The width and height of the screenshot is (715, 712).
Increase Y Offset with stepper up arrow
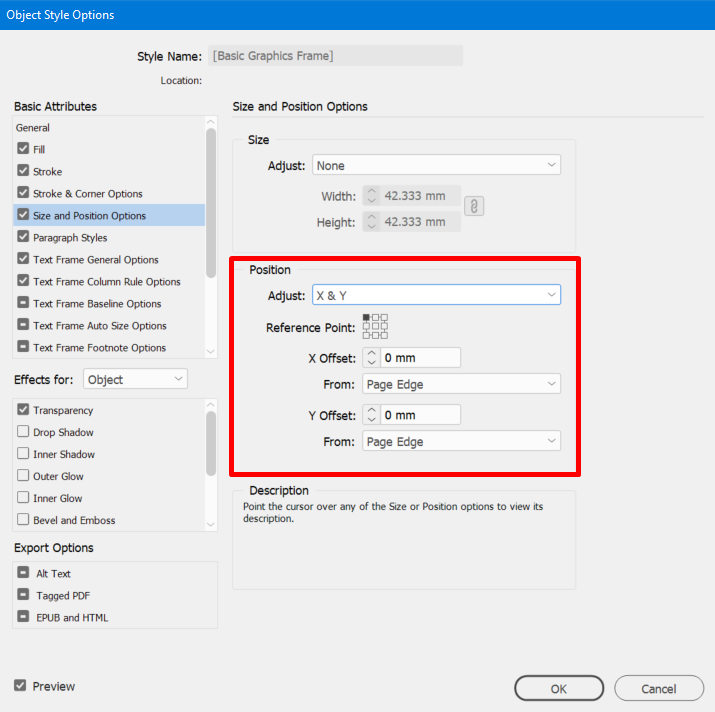(372, 410)
